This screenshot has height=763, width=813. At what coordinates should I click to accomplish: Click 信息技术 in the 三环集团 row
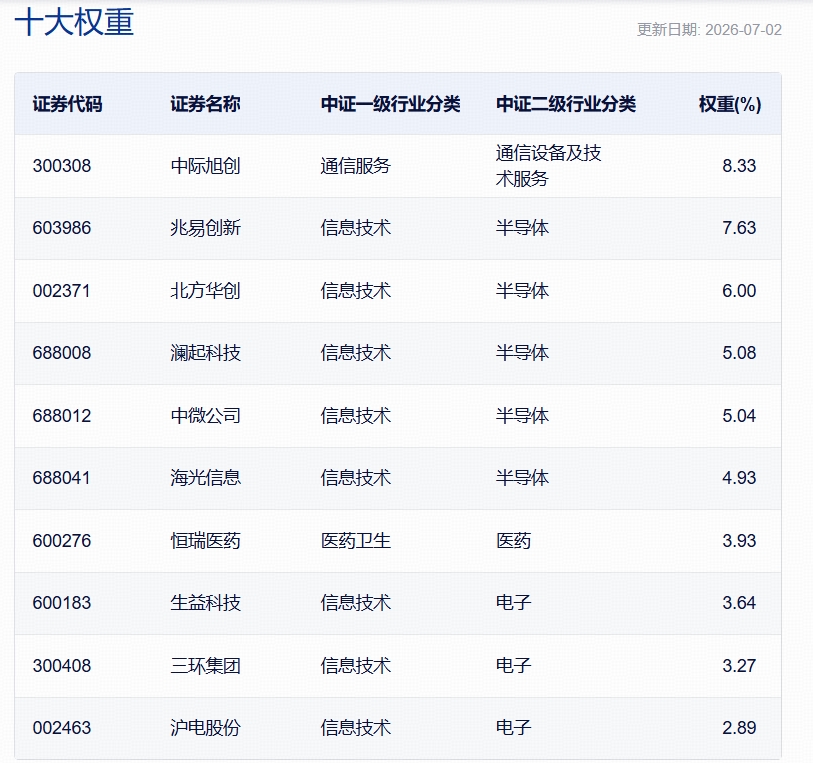tap(356, 666)
